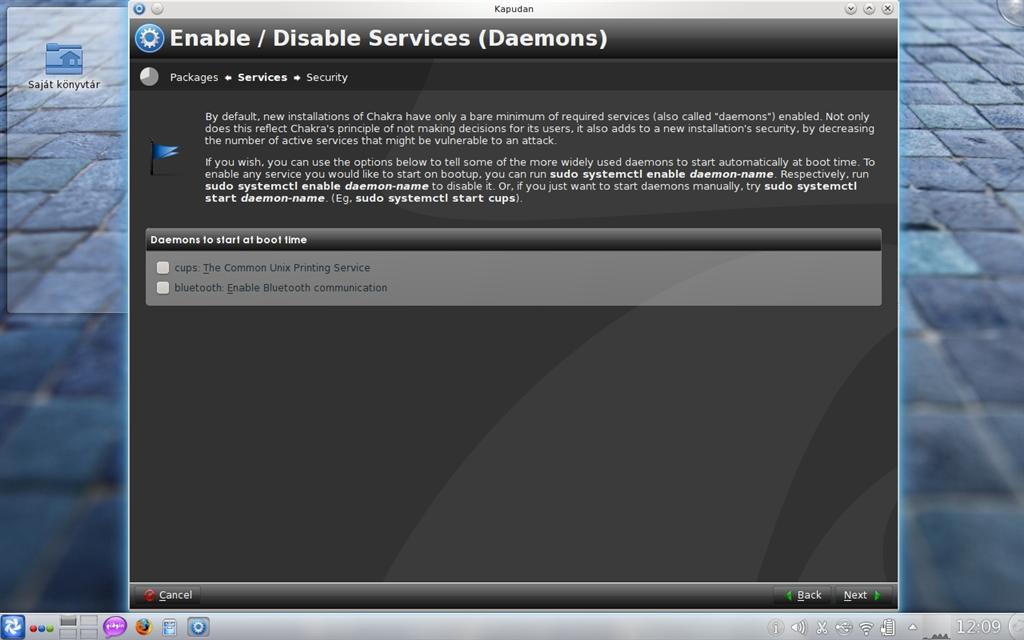Open the Klipper clipboard scissors icon
The height and width of the screenshot is (640, 1024).
coord(822,628)
